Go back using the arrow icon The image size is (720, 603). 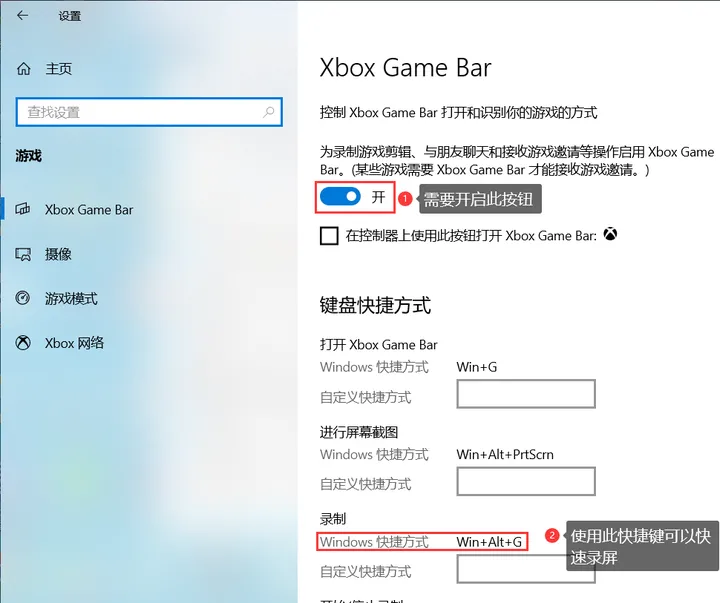[22, 16]
